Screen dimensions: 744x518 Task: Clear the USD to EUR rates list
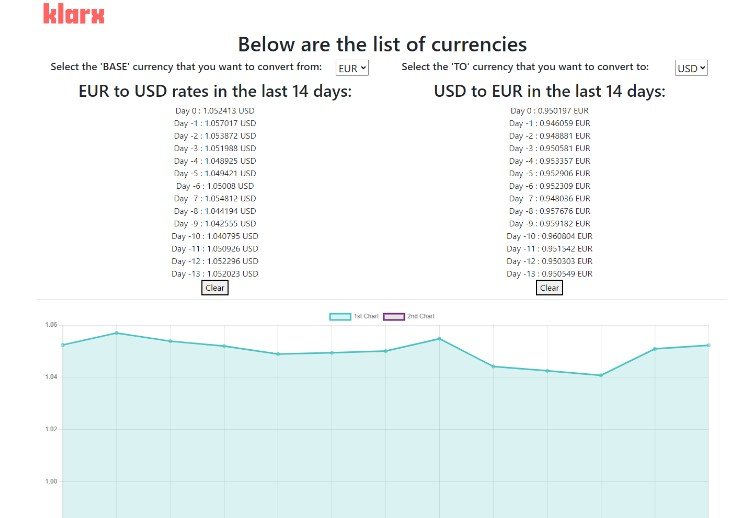pos(549,288)
